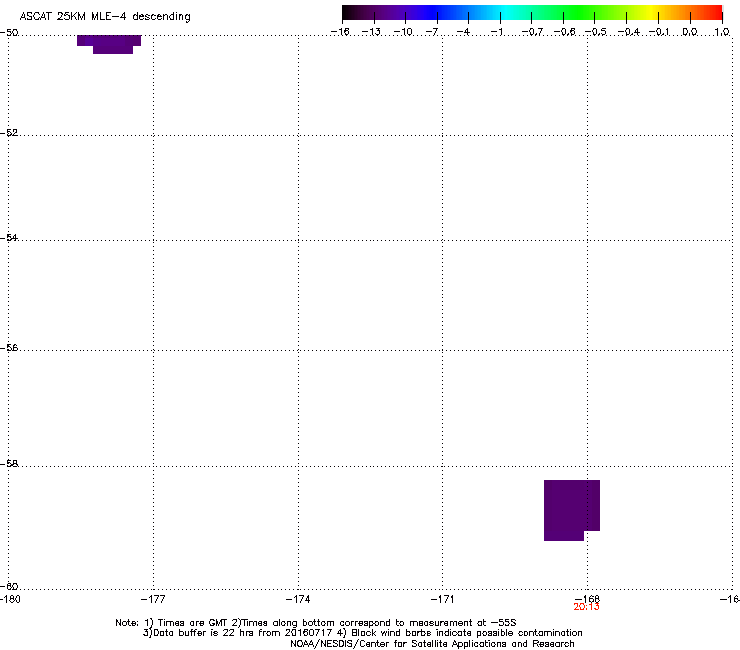Click the -54 latitude axis label
Screen dimensions: 740x650
(9, 237)
